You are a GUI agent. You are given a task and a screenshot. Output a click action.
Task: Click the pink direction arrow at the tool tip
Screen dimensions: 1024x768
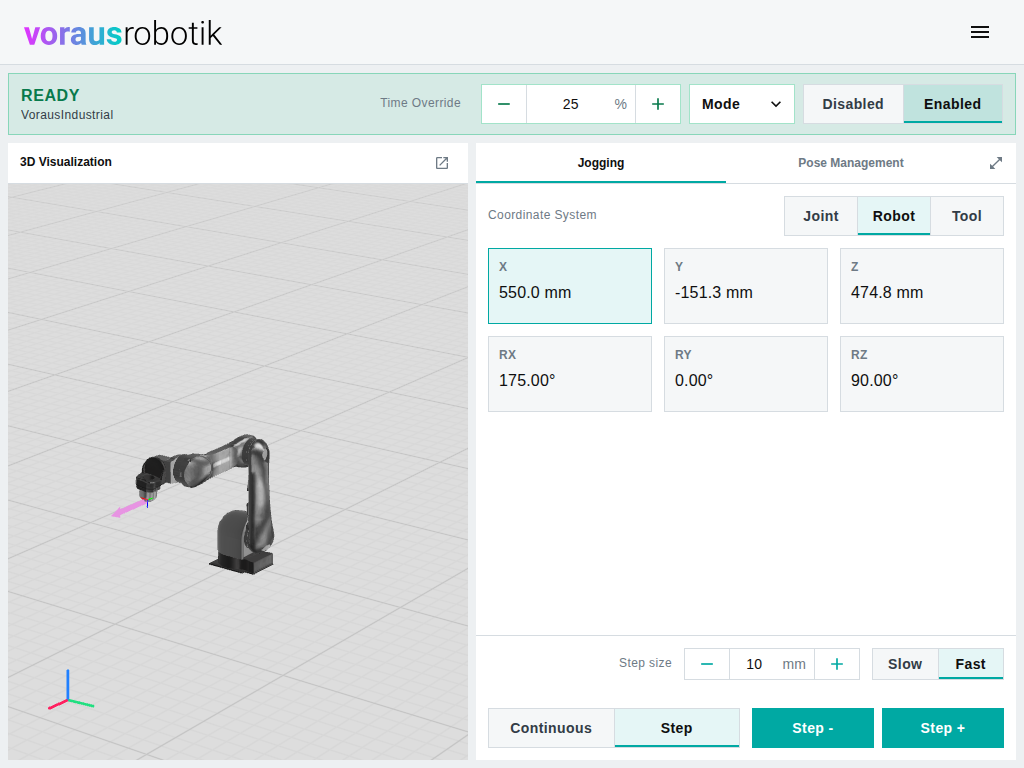pyautogui.click(x=128, y=509)
